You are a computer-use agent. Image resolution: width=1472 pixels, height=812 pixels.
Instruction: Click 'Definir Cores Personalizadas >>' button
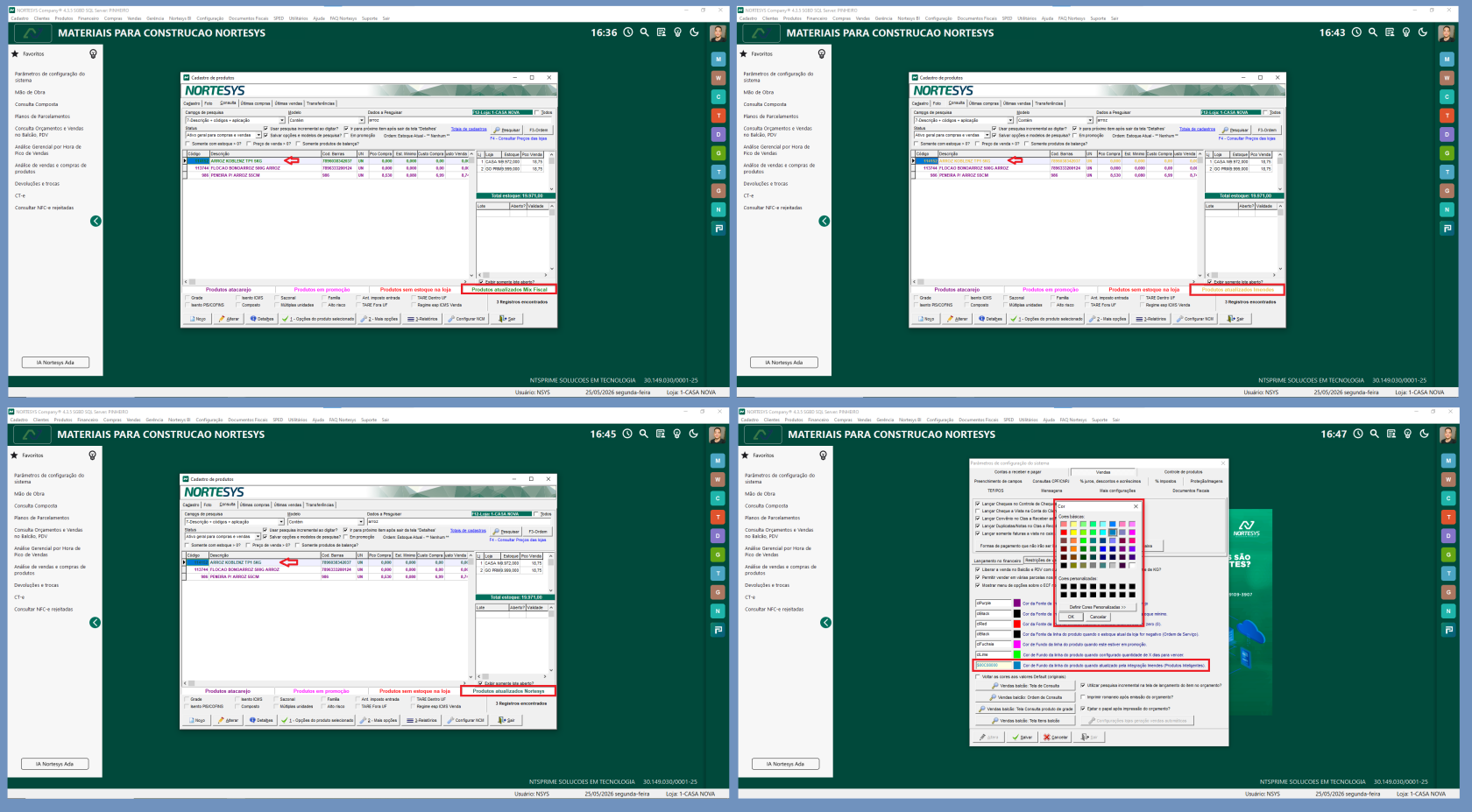coord(1097,607)
